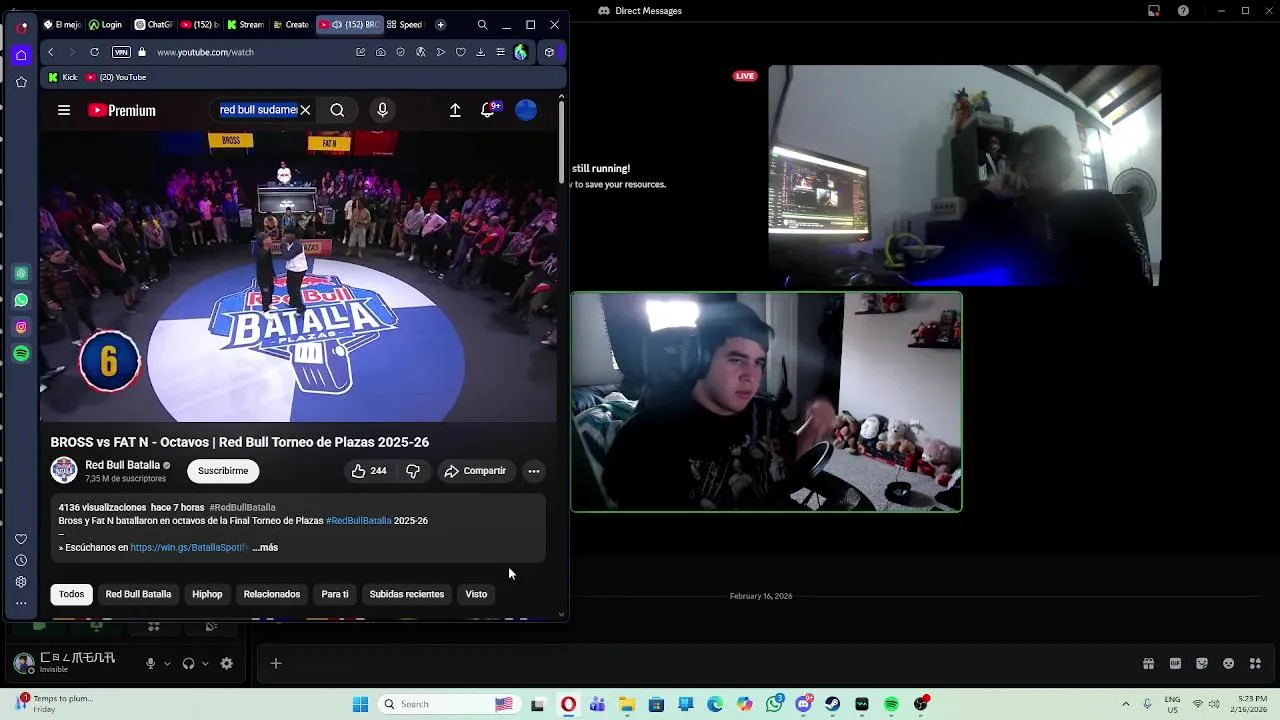Click the YouTube search magnifier button
Image resolution: width=1280 pixels, height=720 pixels.
click(337, 111)
